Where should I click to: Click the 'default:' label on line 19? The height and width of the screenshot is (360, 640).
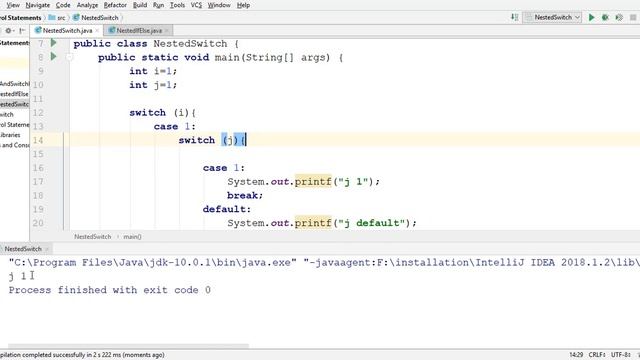(x=227, y=209)
